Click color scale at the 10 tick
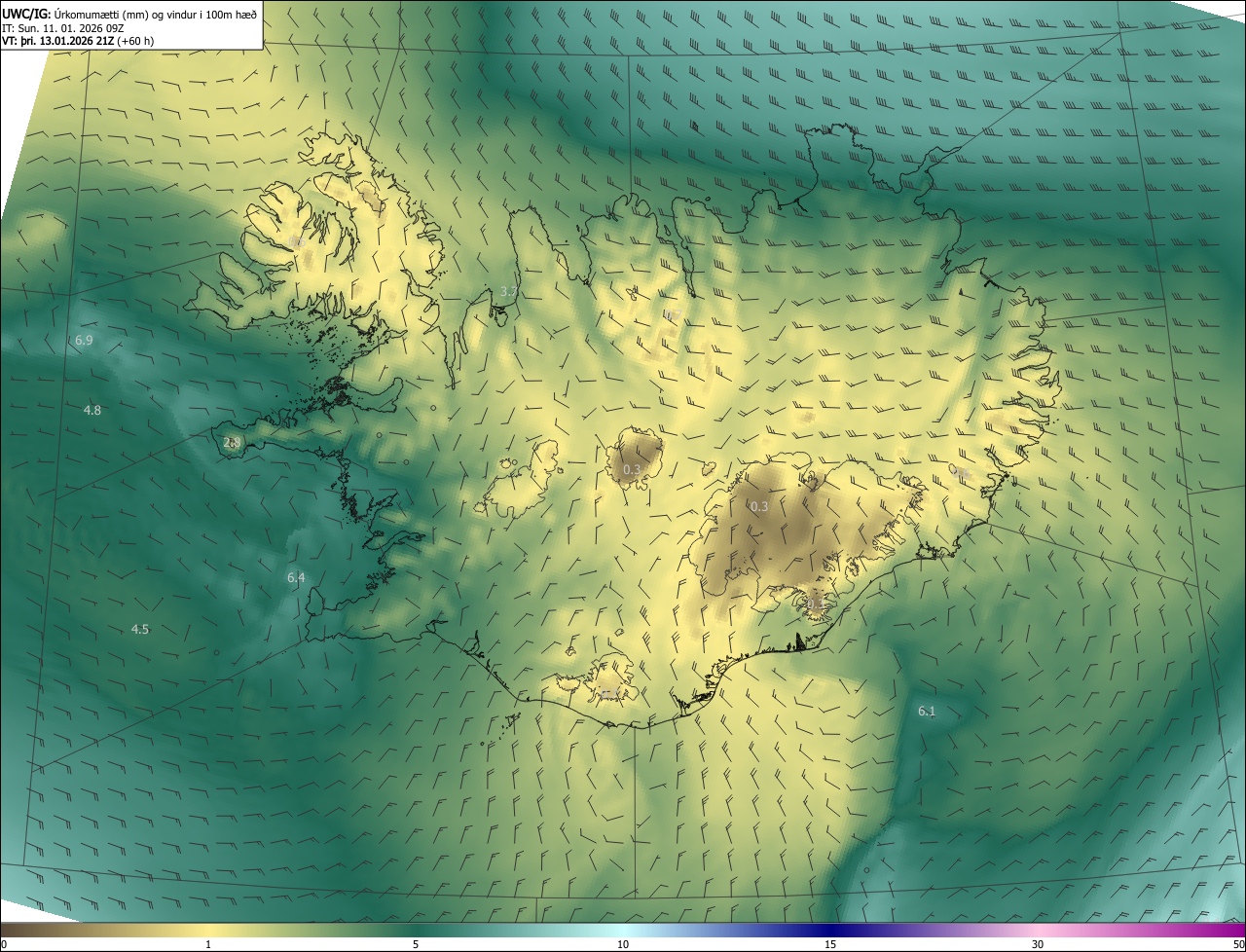The width and height of the screenshot is (1246, 952). pos(623,944)
